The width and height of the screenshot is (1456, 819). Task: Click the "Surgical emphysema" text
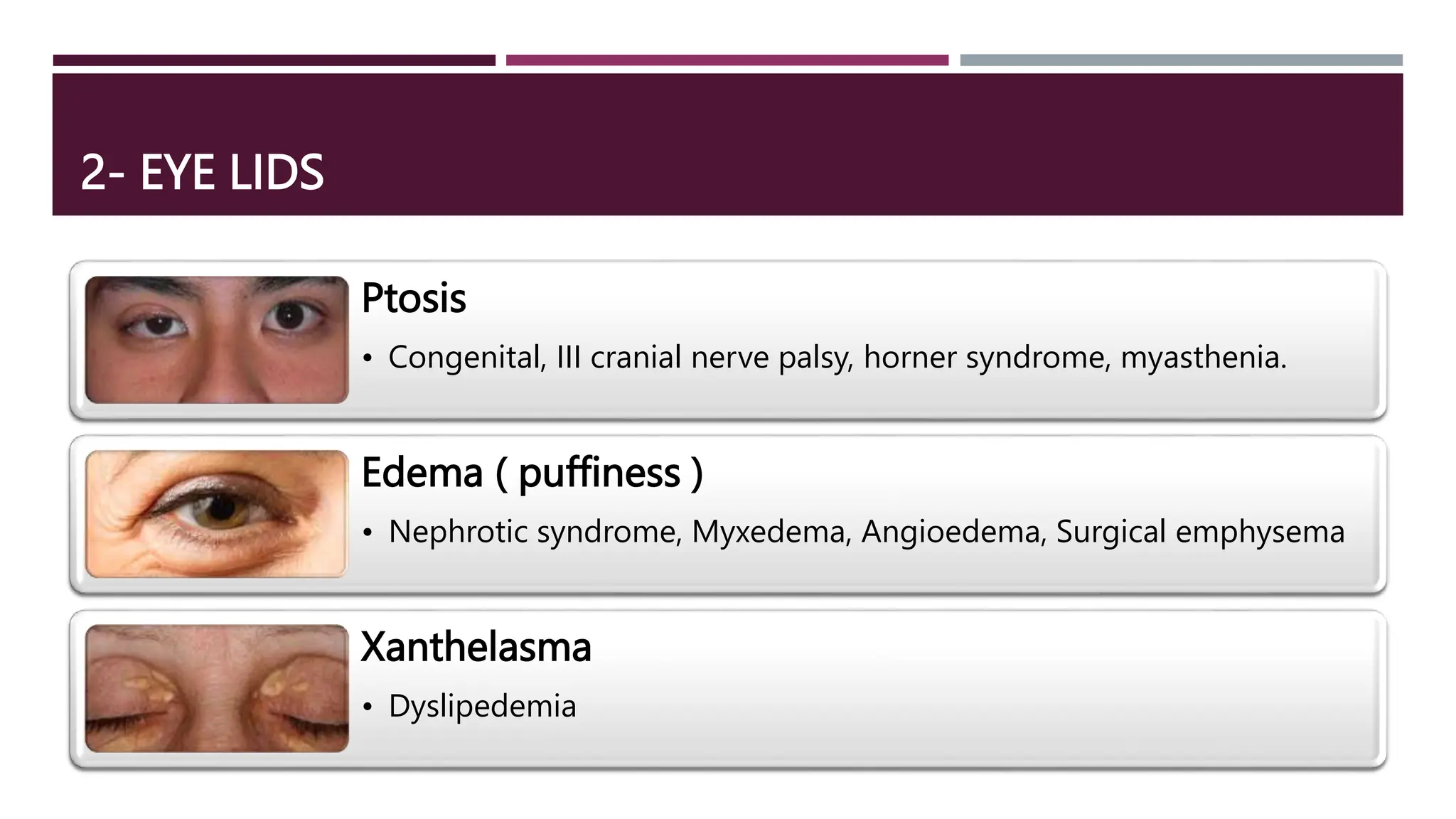pos(1200,532)
